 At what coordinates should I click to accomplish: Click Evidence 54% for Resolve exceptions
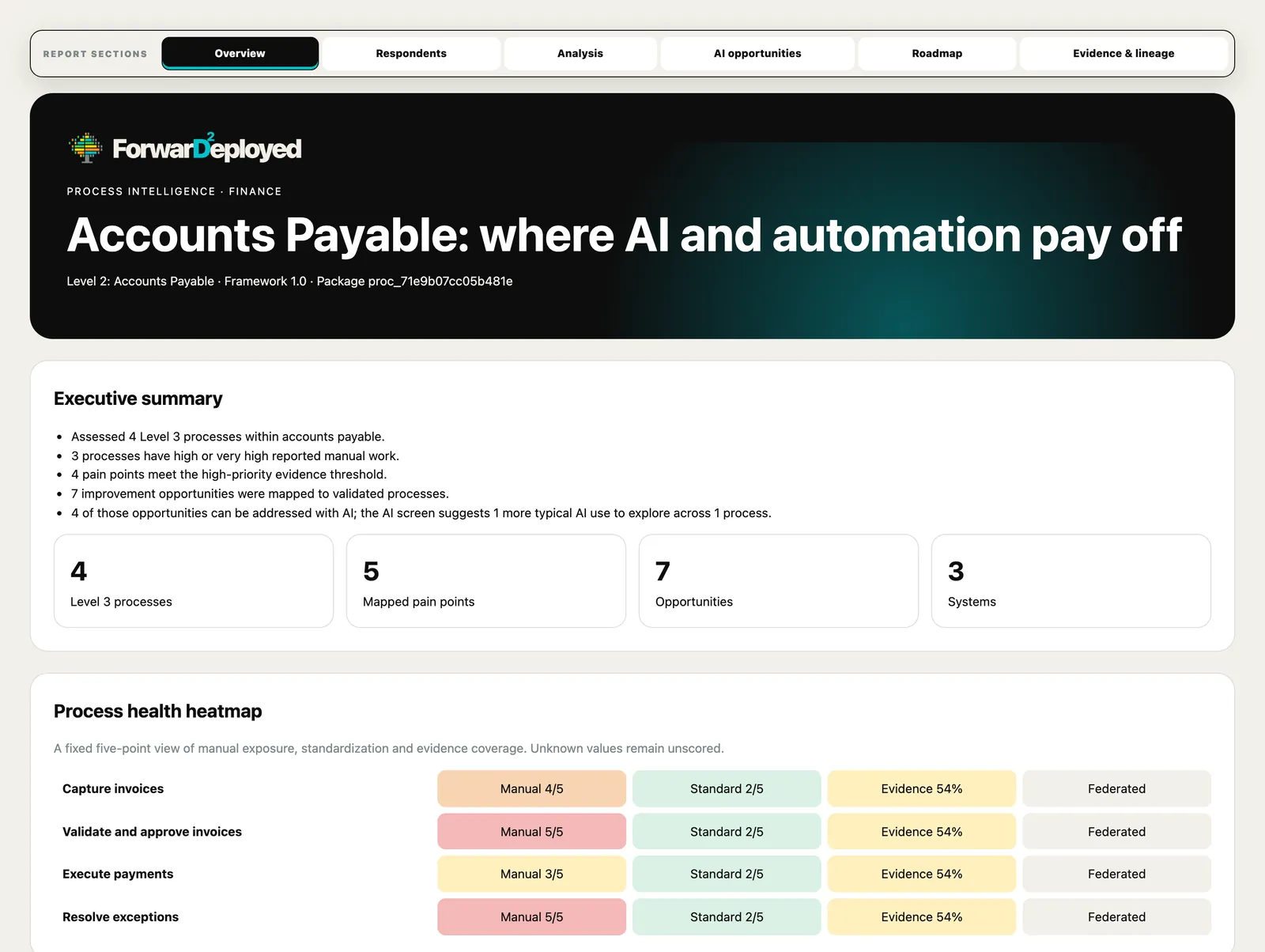(x=922, y=917)
